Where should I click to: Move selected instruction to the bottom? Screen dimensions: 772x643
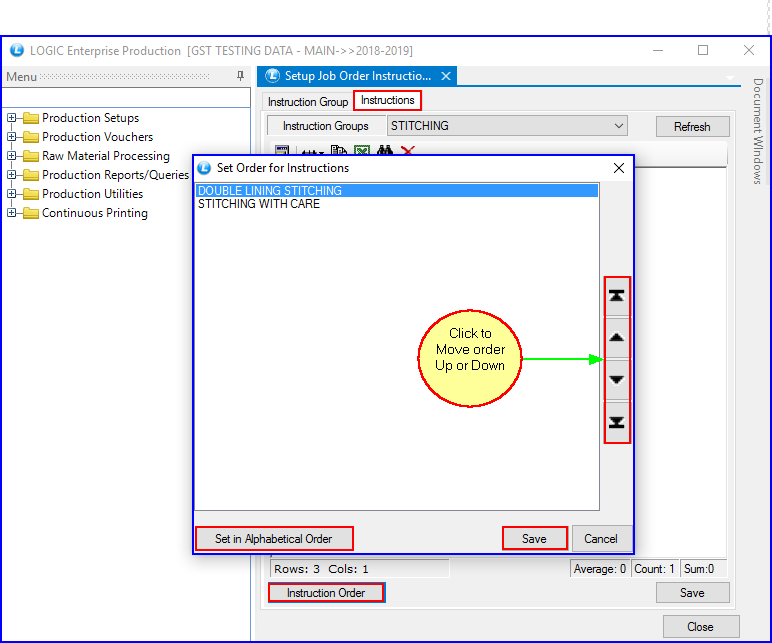(x=617, y=422)
